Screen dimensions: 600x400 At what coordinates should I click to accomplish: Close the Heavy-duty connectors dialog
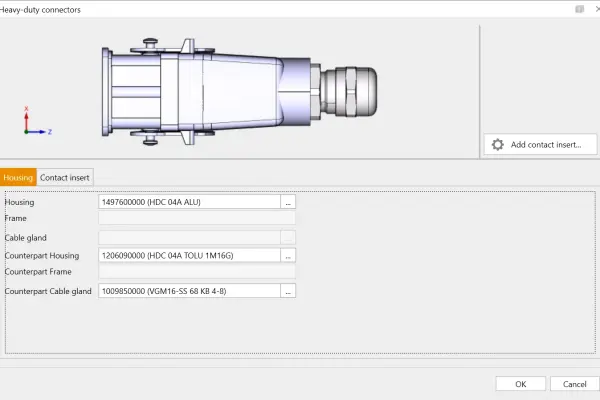coord(596,9)
